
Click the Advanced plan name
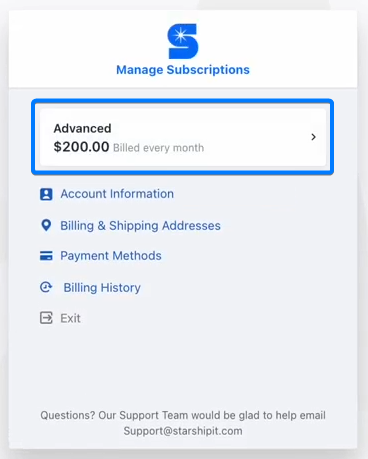(82, 128)
